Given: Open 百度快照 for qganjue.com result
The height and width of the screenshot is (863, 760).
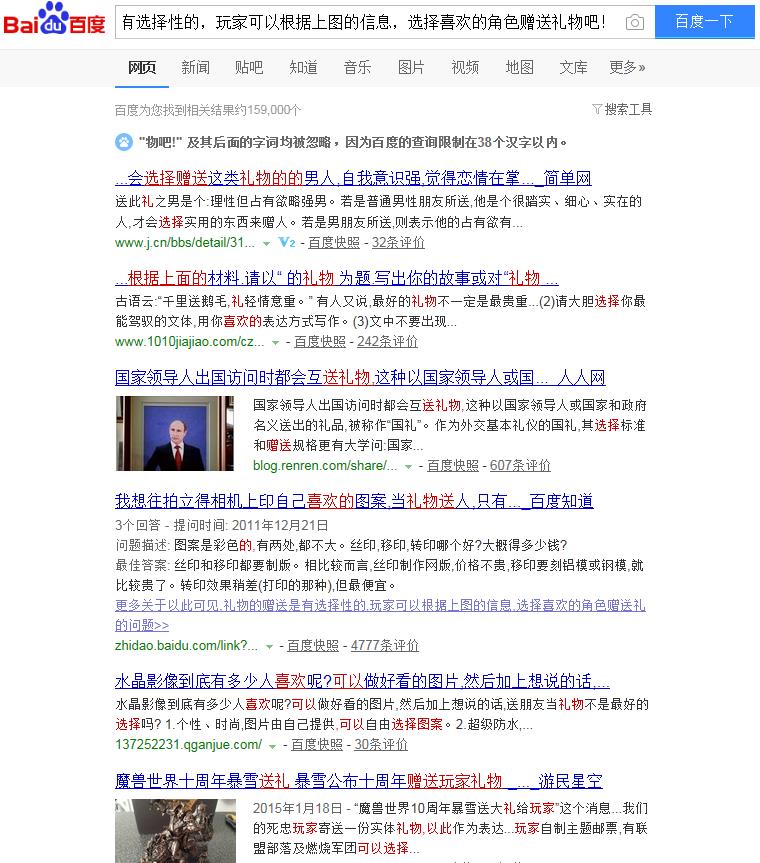Looking at the screenshot, I should pos(317,745).
